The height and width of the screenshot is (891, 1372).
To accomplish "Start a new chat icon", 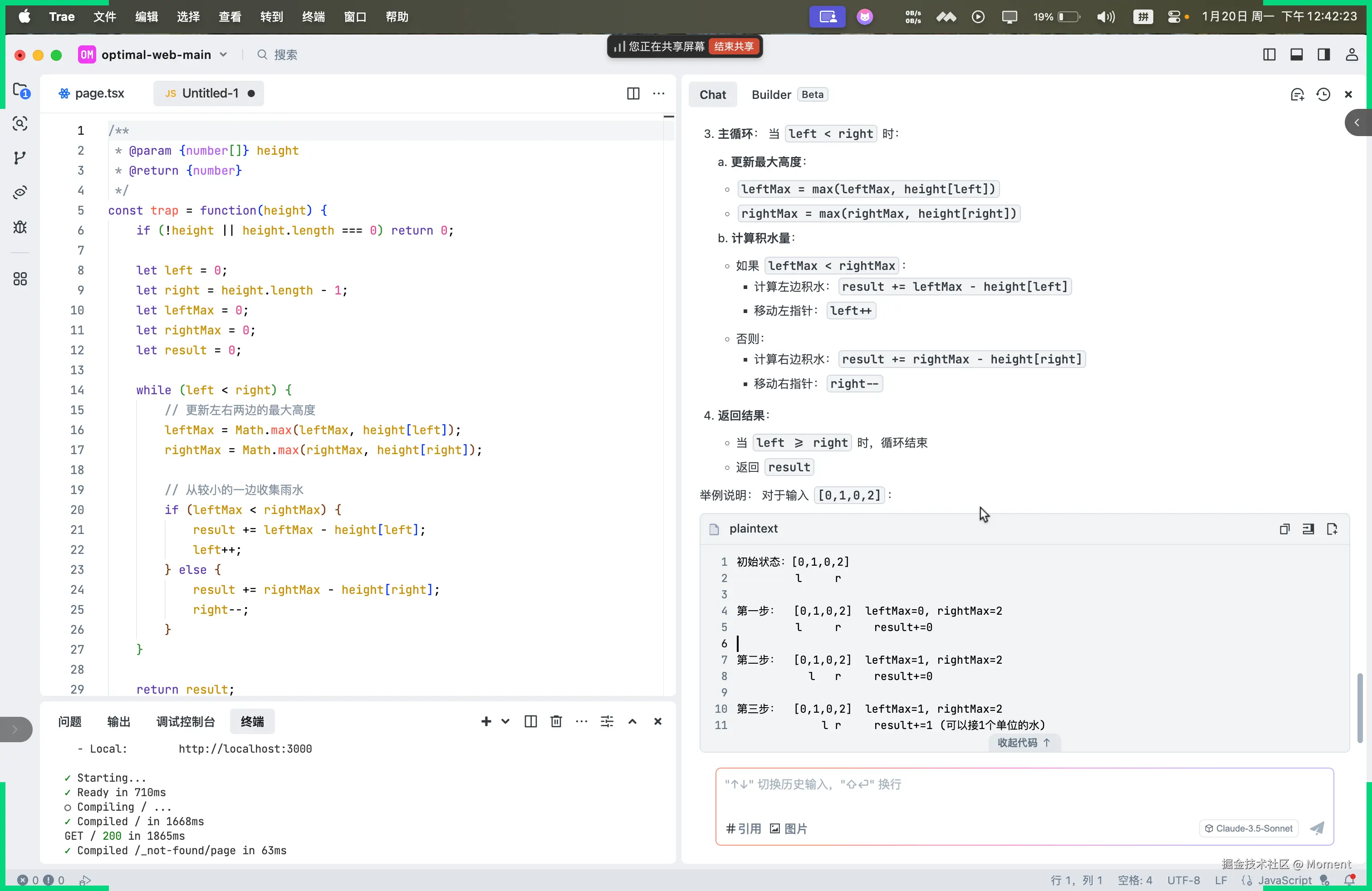I will (1297, 94).
